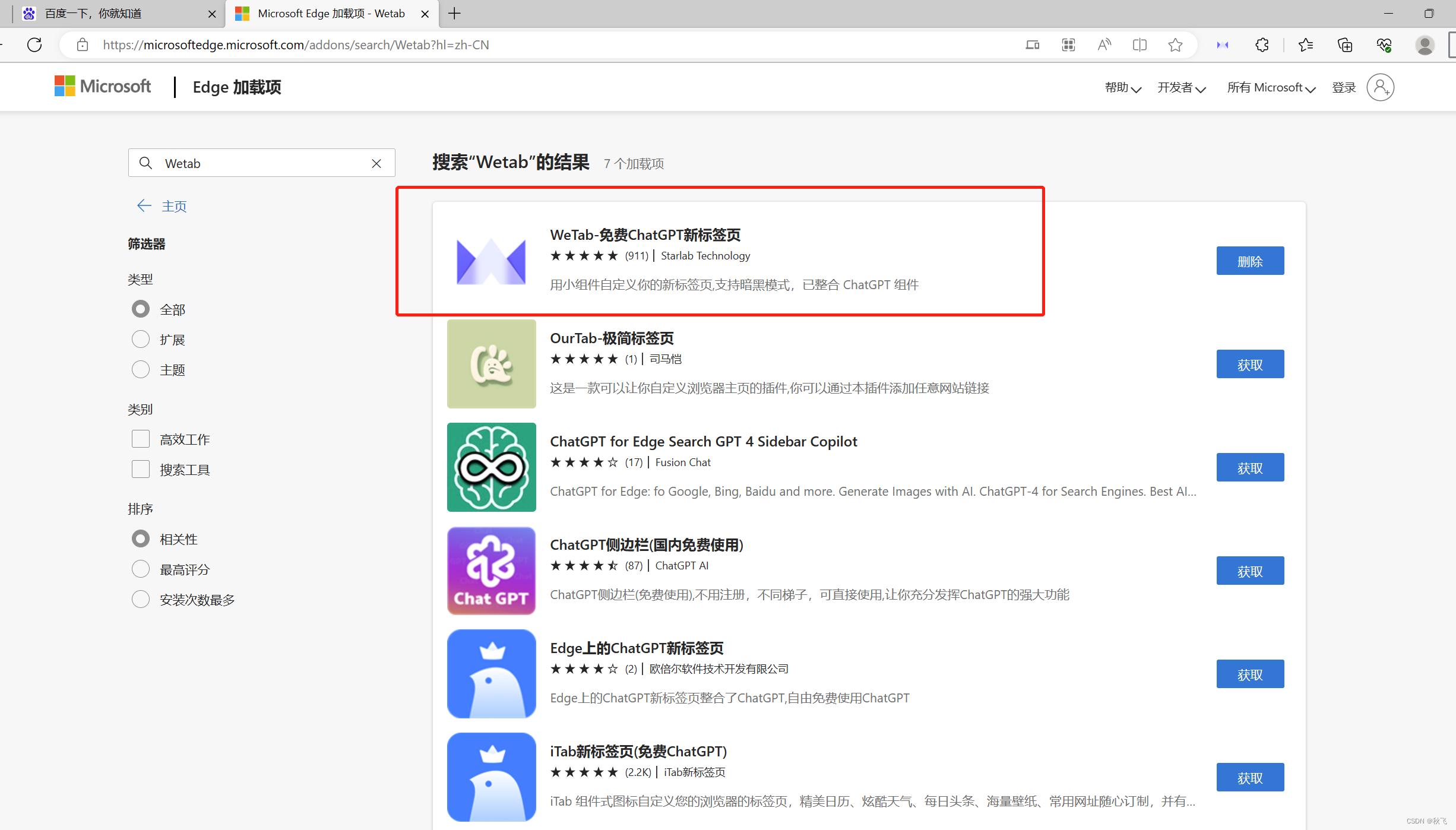The height and width of the screenshot is (830, 1456).
Task: Check the 搜索工具 category checkbox
Action: [x=141, y=469]
